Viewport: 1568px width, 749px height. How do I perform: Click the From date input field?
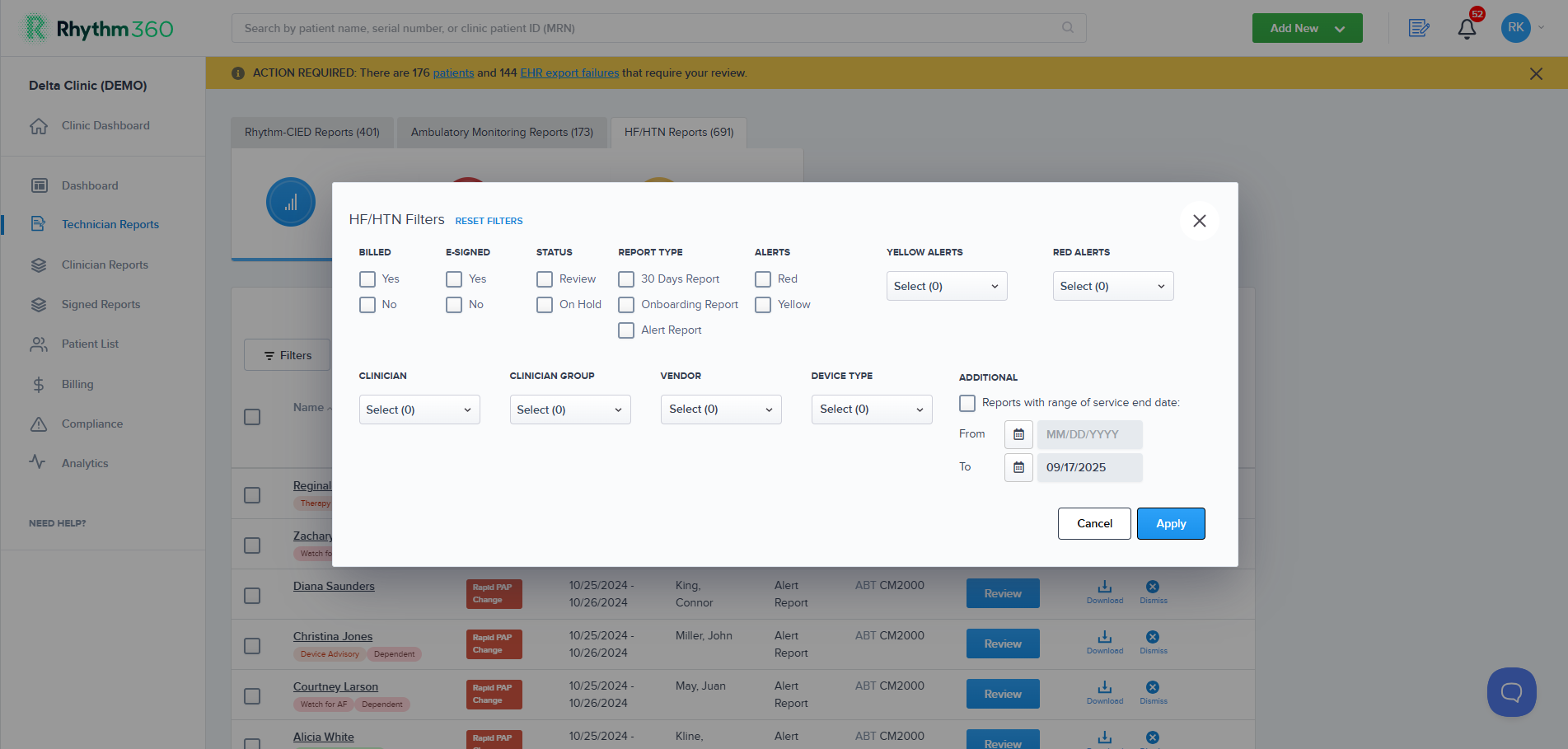1090,434
